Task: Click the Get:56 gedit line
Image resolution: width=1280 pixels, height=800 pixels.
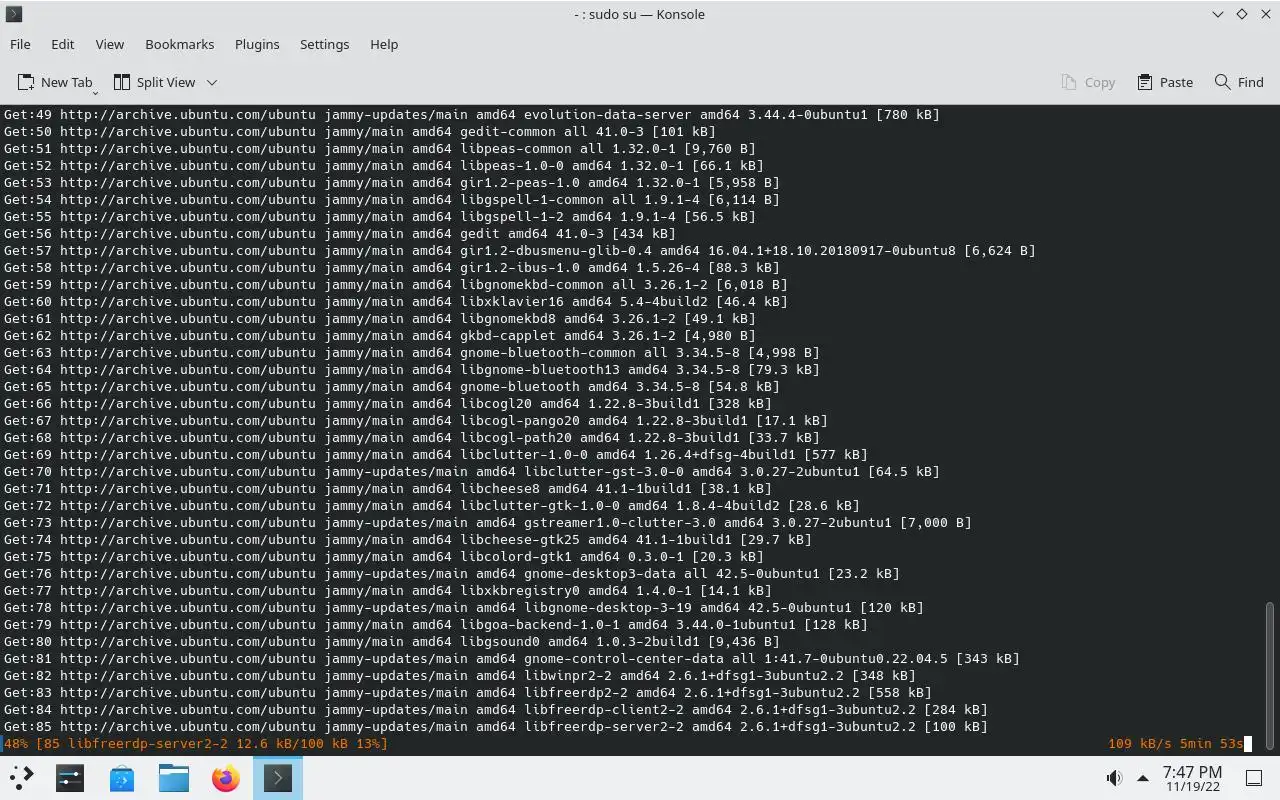Action: [x=339, y=234]
